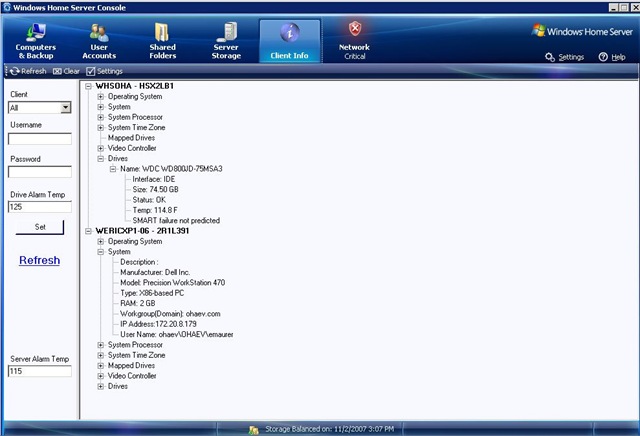Viewport: 640px width, 436px height.
Task: Click the Username input field
Action: tap(40, 139)
